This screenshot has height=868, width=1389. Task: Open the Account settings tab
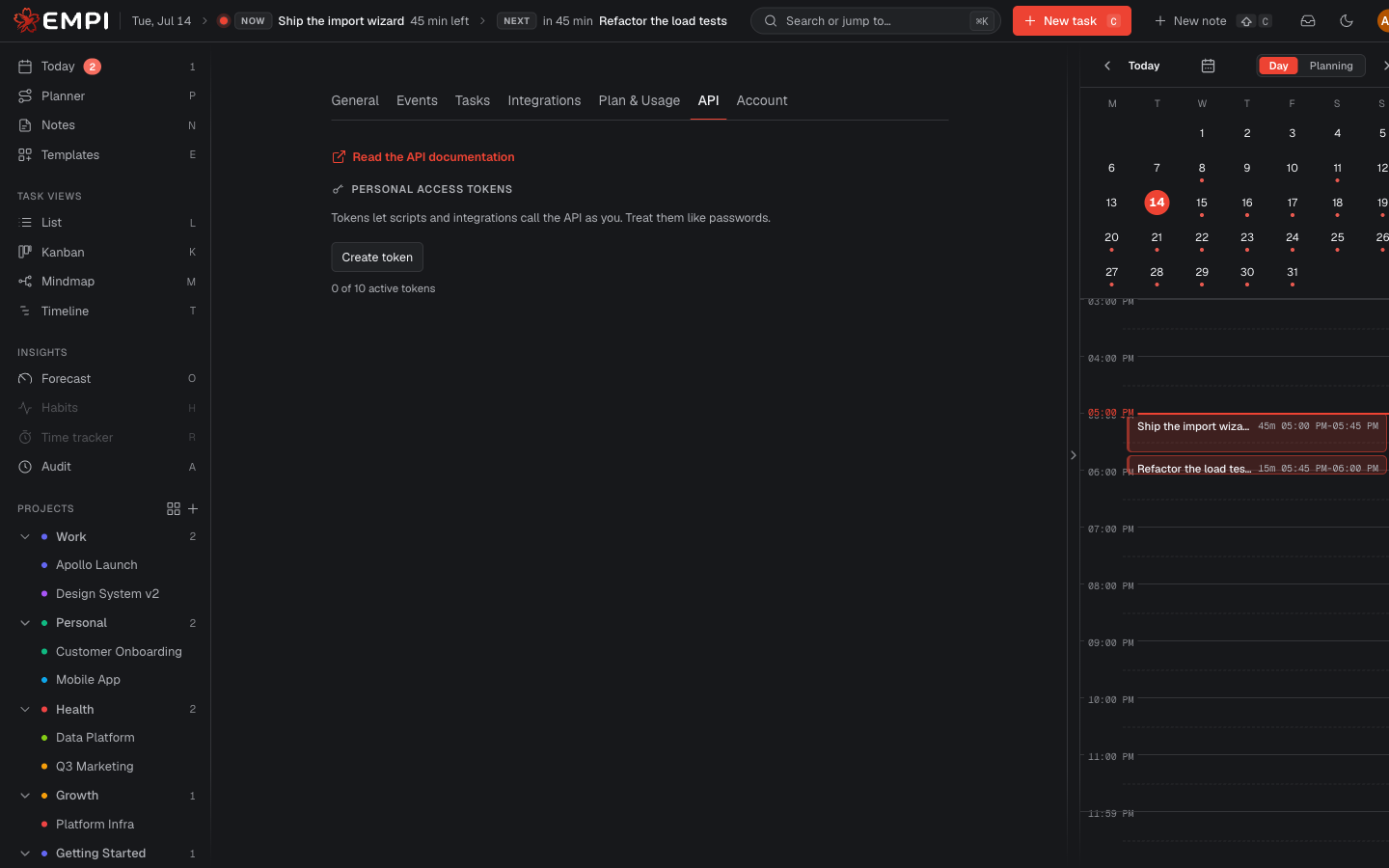(762, 100)
